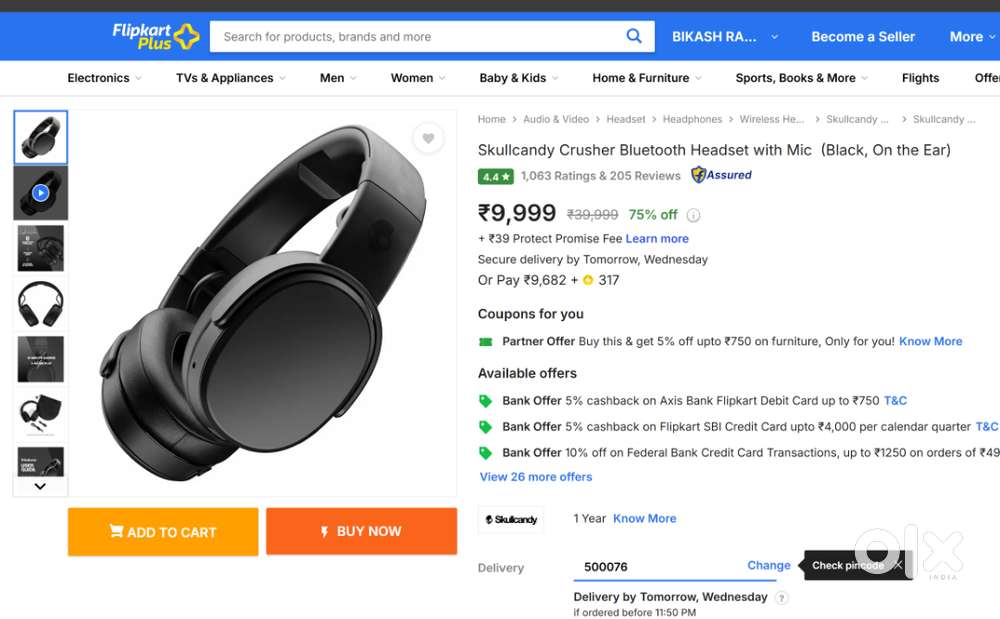Click the Flipkart Assured badge
The width and height of the screenshot is (1000, 619).
722,175
